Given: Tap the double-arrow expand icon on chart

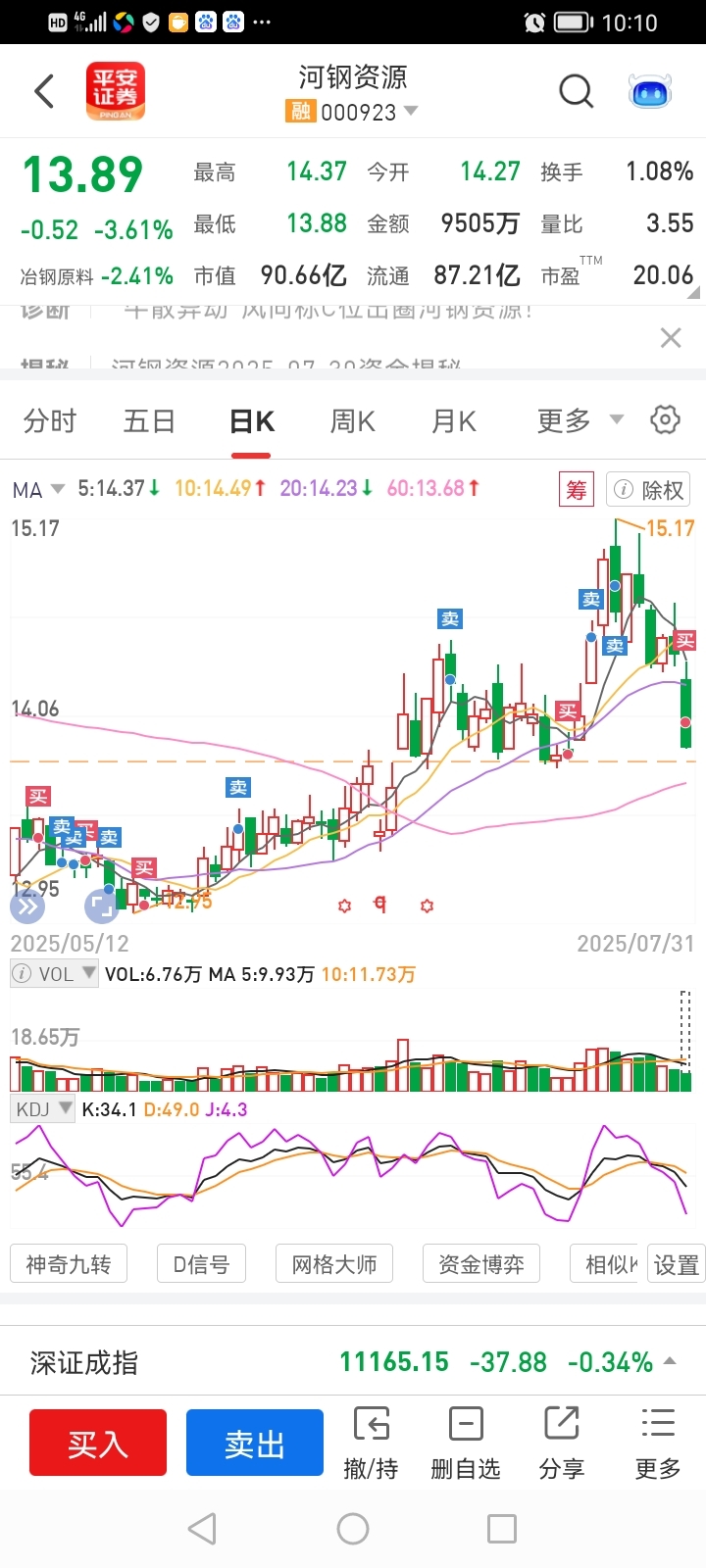Looking at the screenshot, I should click(x=27, y=906).
